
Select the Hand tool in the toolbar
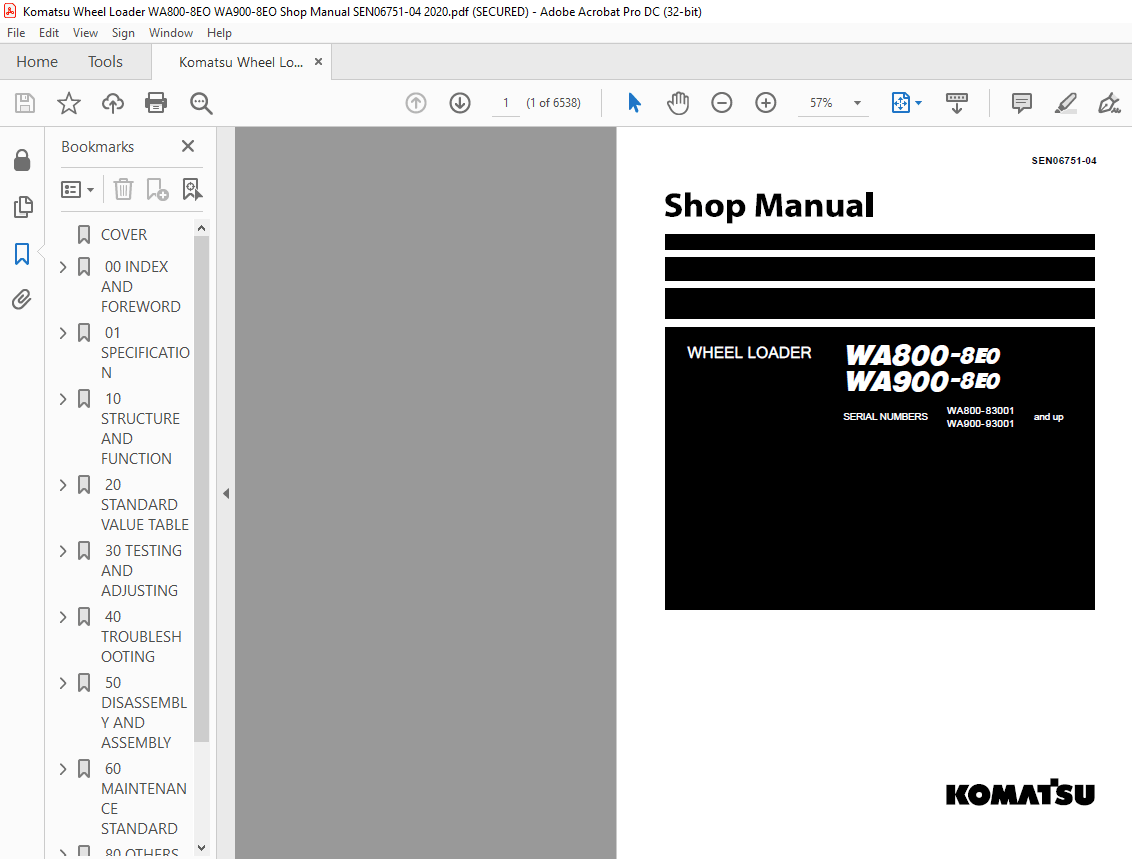pos(678,102)
